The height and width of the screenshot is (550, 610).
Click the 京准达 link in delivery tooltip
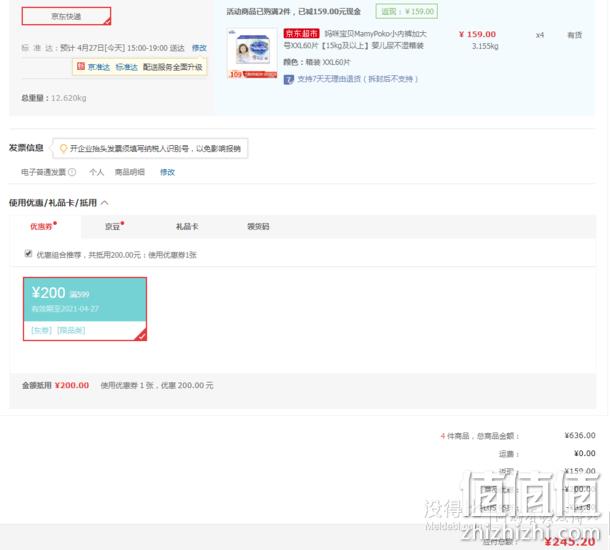tap(99, 67)
